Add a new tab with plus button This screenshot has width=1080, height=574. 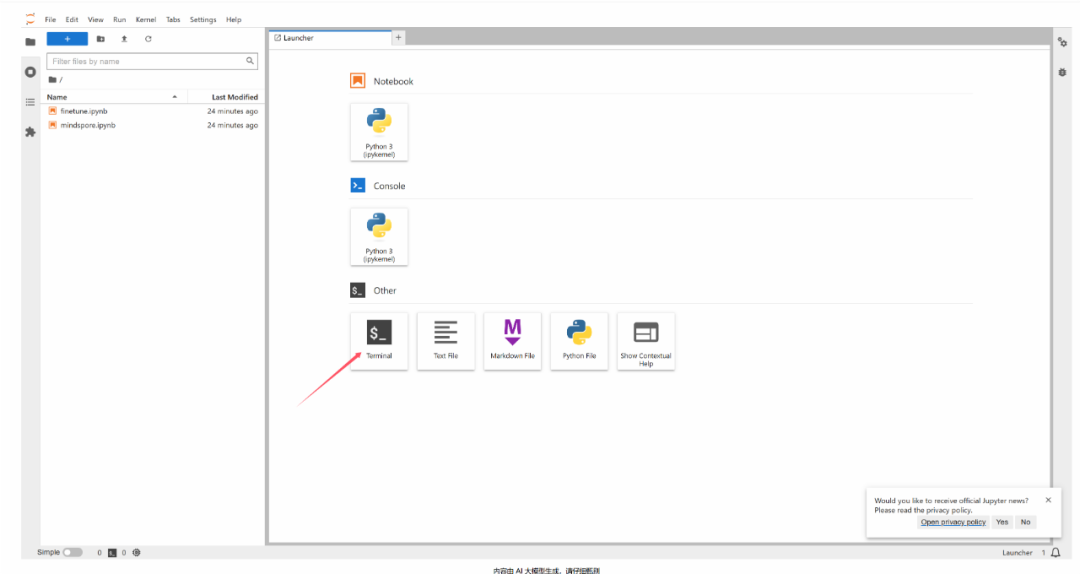398,38
